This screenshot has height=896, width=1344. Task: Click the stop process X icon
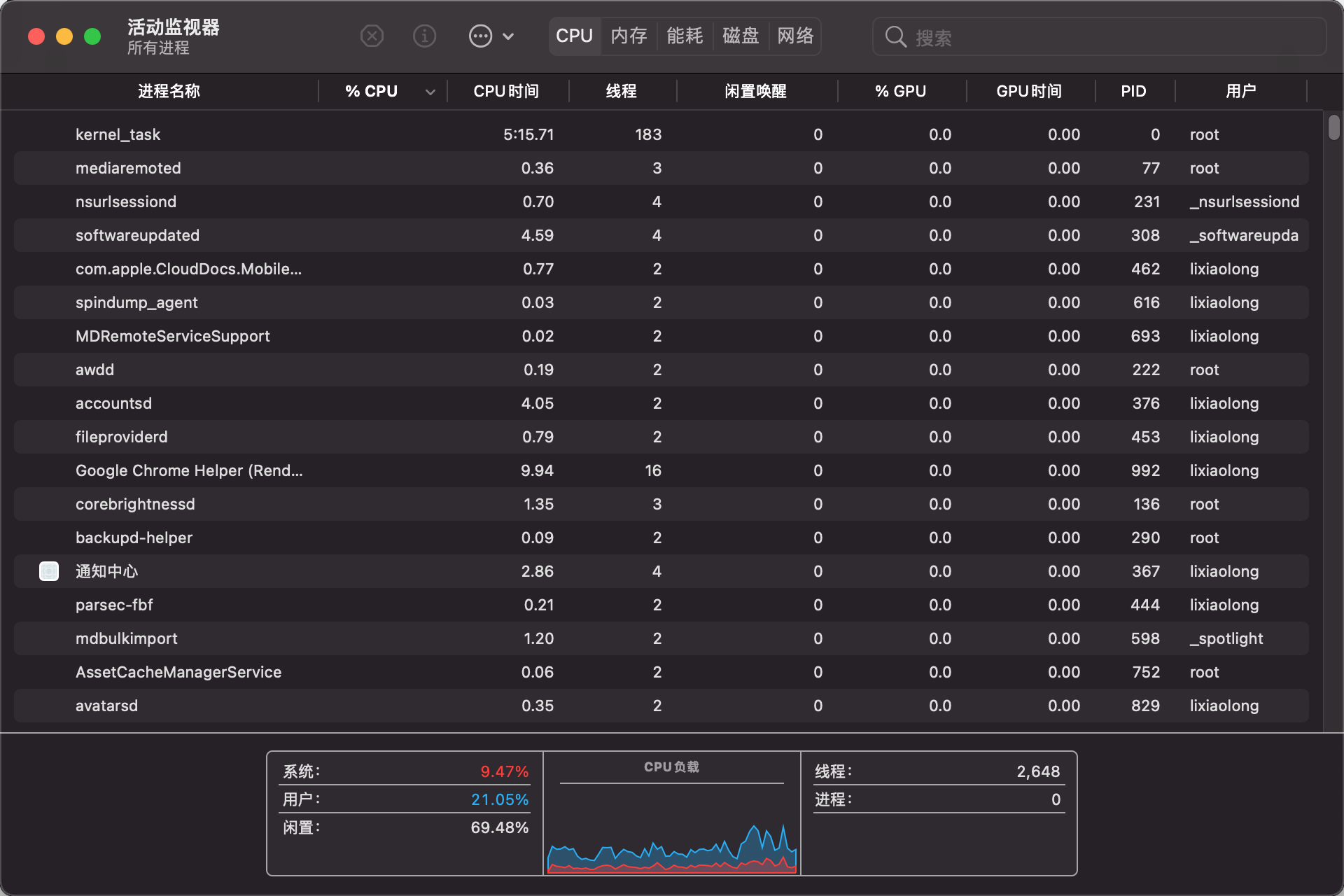click(372, 36)
